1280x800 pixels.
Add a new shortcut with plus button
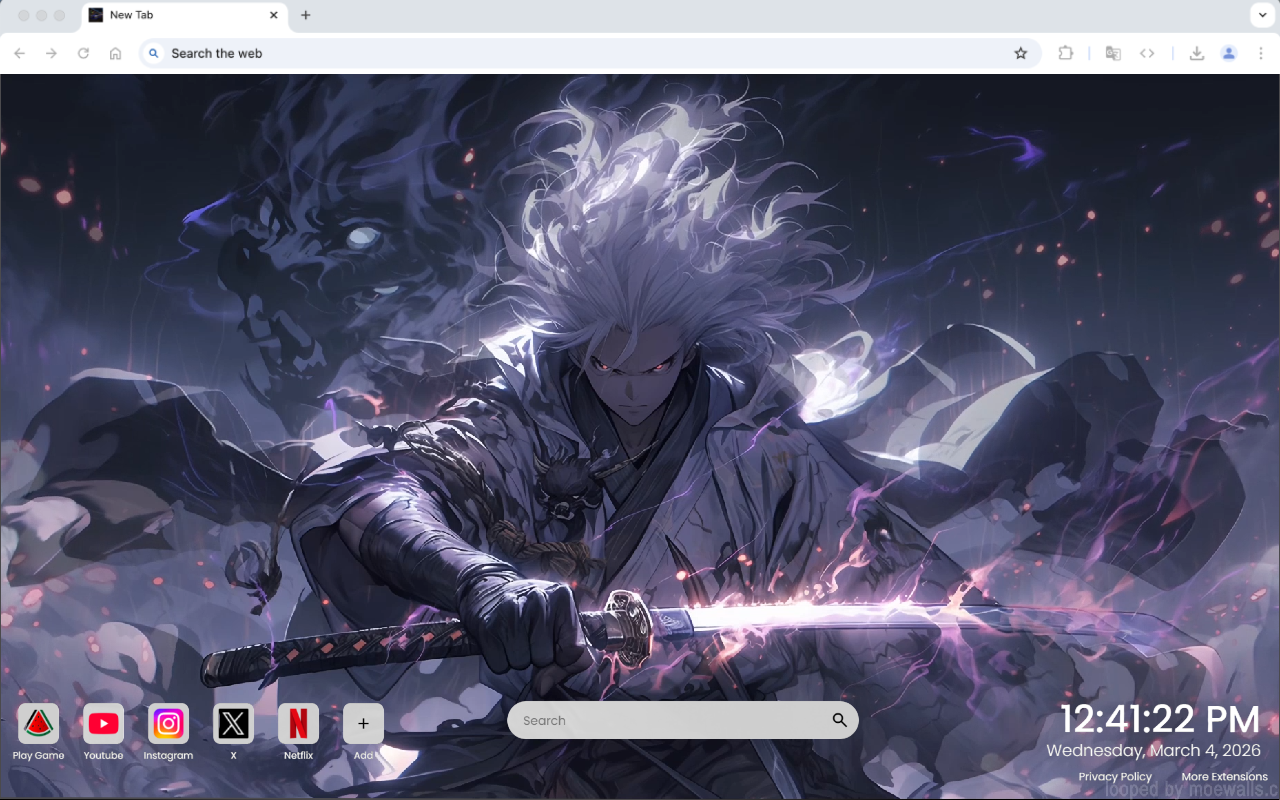363,723
